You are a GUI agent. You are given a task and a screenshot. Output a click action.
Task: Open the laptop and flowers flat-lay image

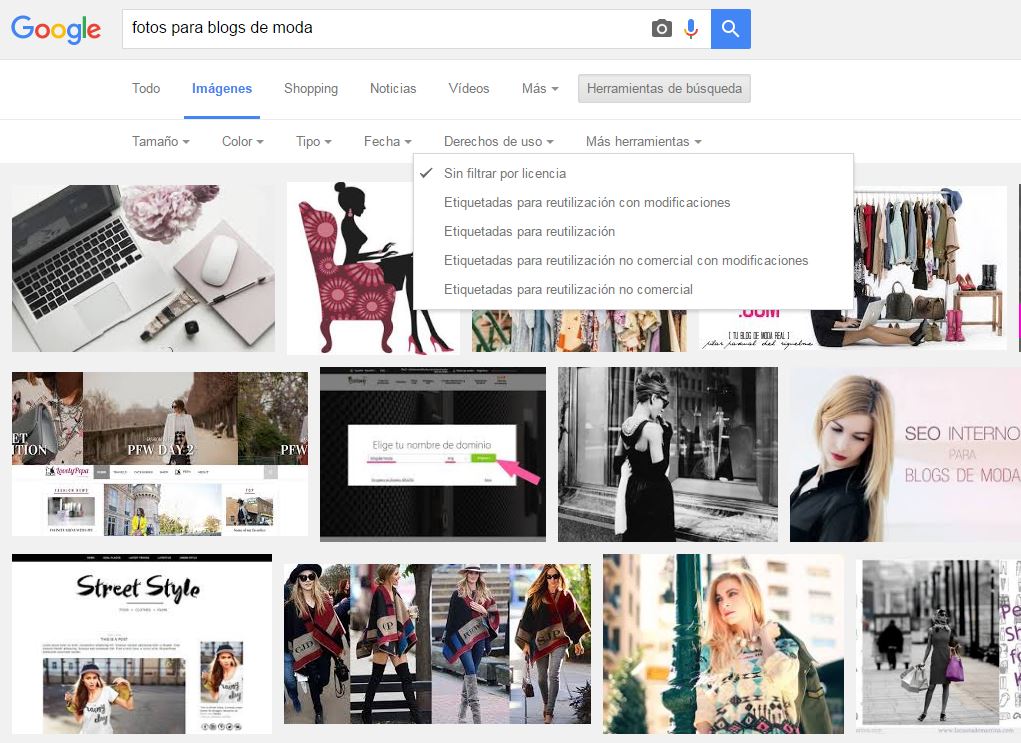point(143,268)
